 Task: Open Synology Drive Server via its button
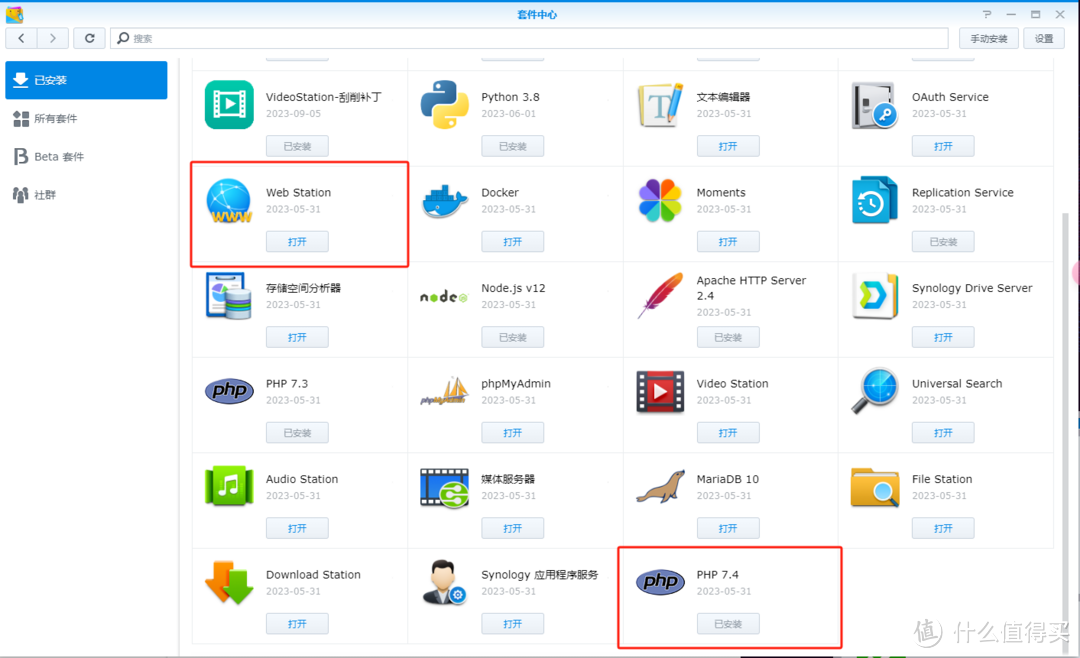pos(943,337)
